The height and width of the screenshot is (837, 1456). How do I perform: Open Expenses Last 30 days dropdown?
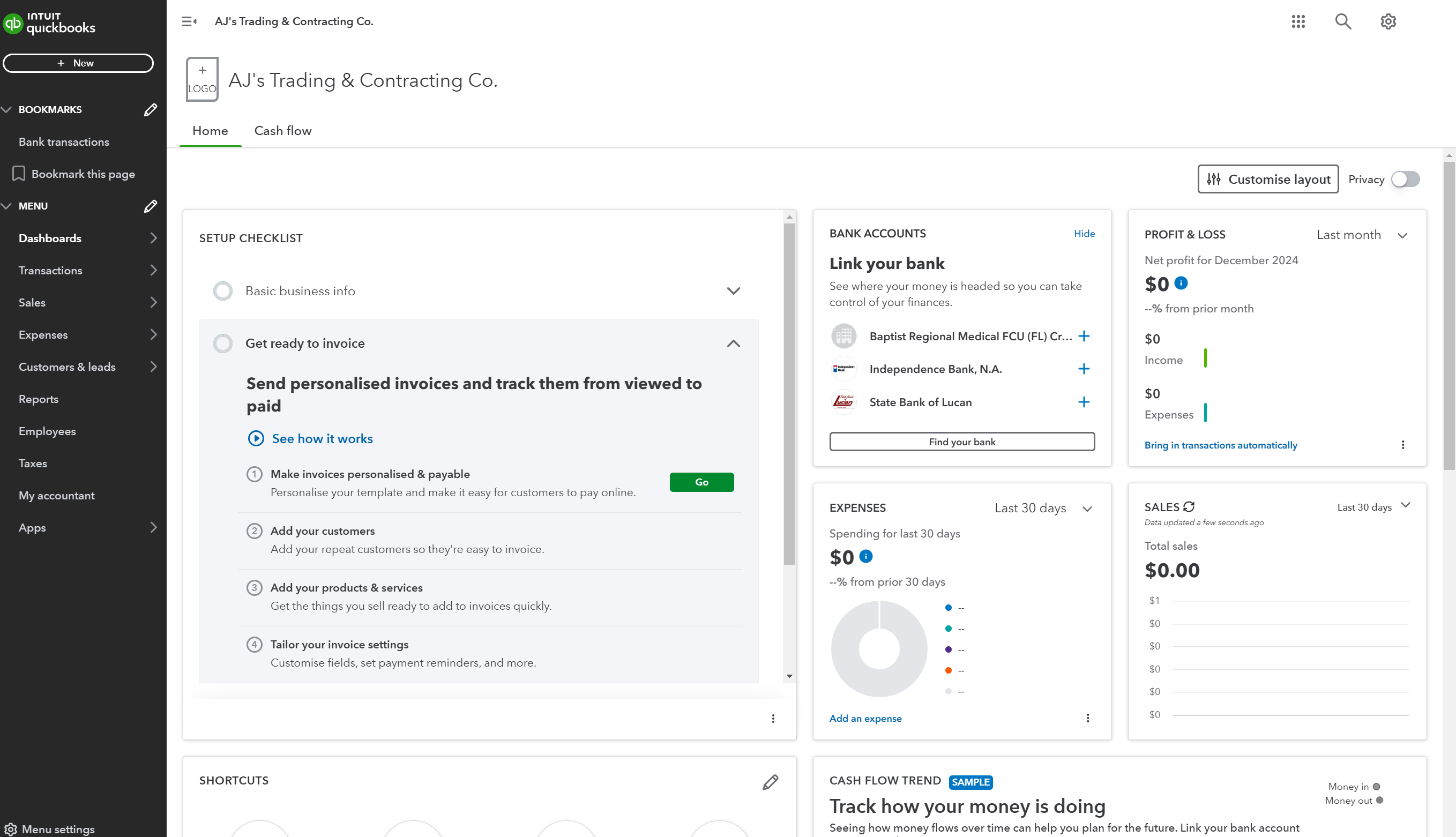coord(1043,507)
